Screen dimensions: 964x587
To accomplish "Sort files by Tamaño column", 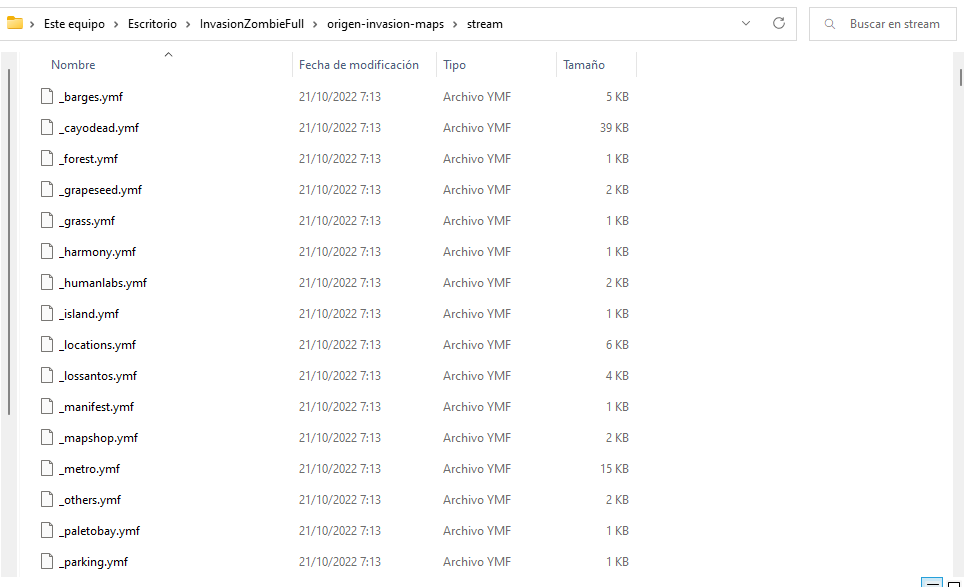I will pos(584,65).
